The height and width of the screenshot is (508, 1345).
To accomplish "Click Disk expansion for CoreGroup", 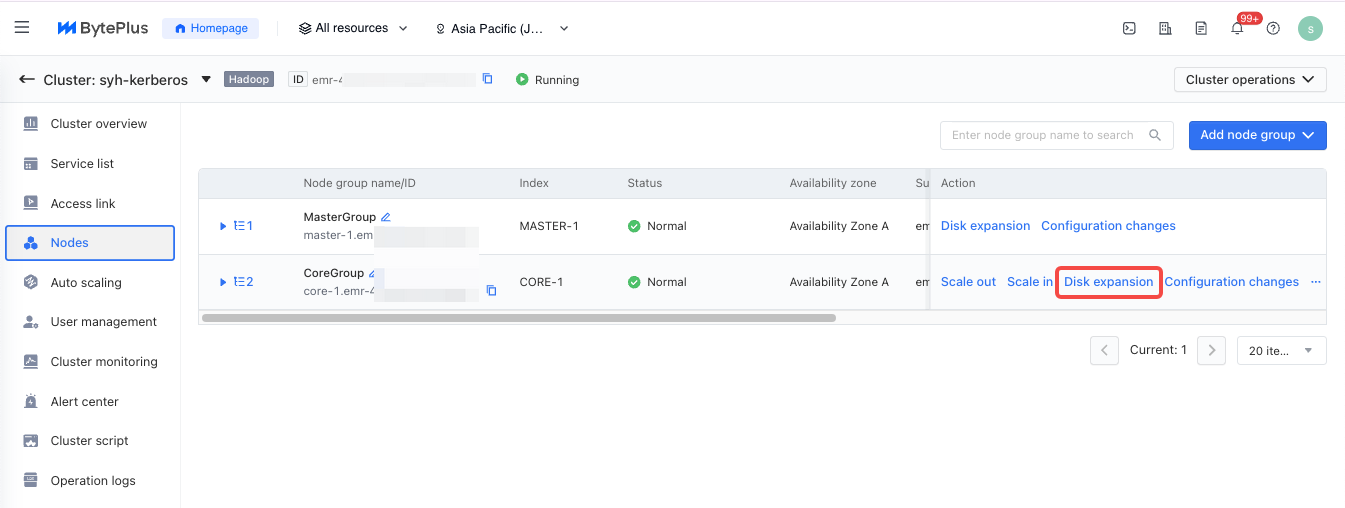I will [1108, 282].
